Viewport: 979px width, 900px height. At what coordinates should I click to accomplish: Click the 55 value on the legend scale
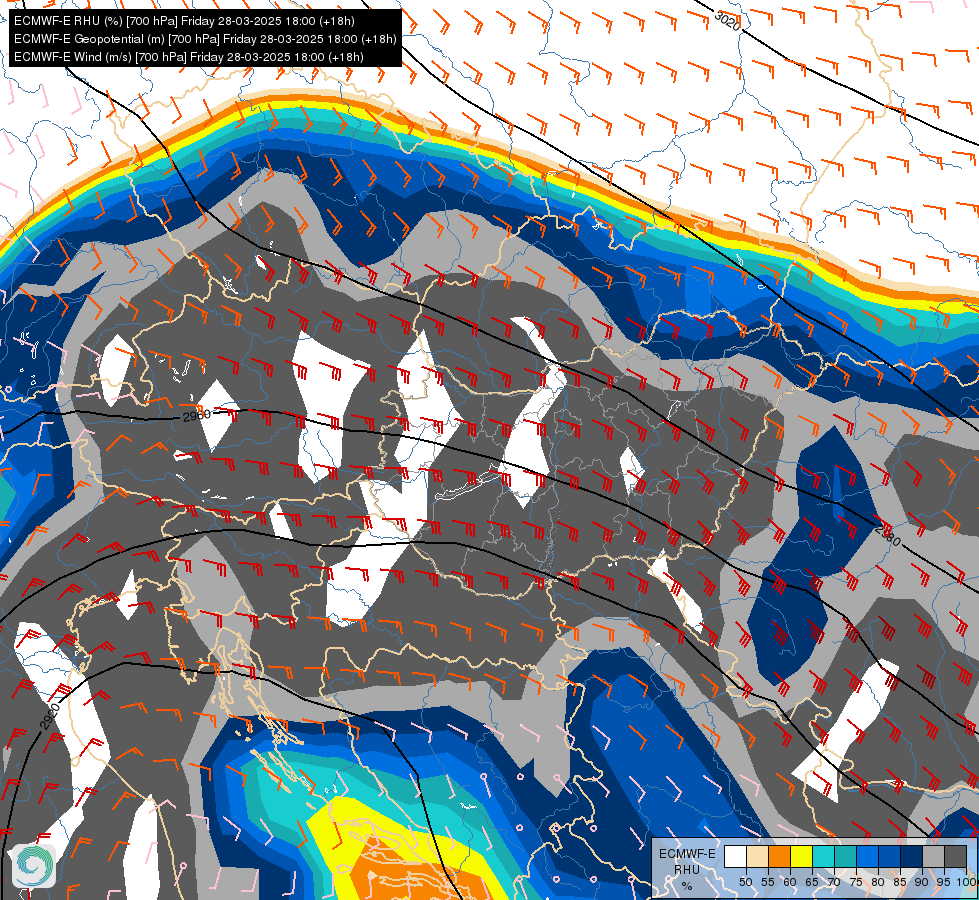point(767,882)
